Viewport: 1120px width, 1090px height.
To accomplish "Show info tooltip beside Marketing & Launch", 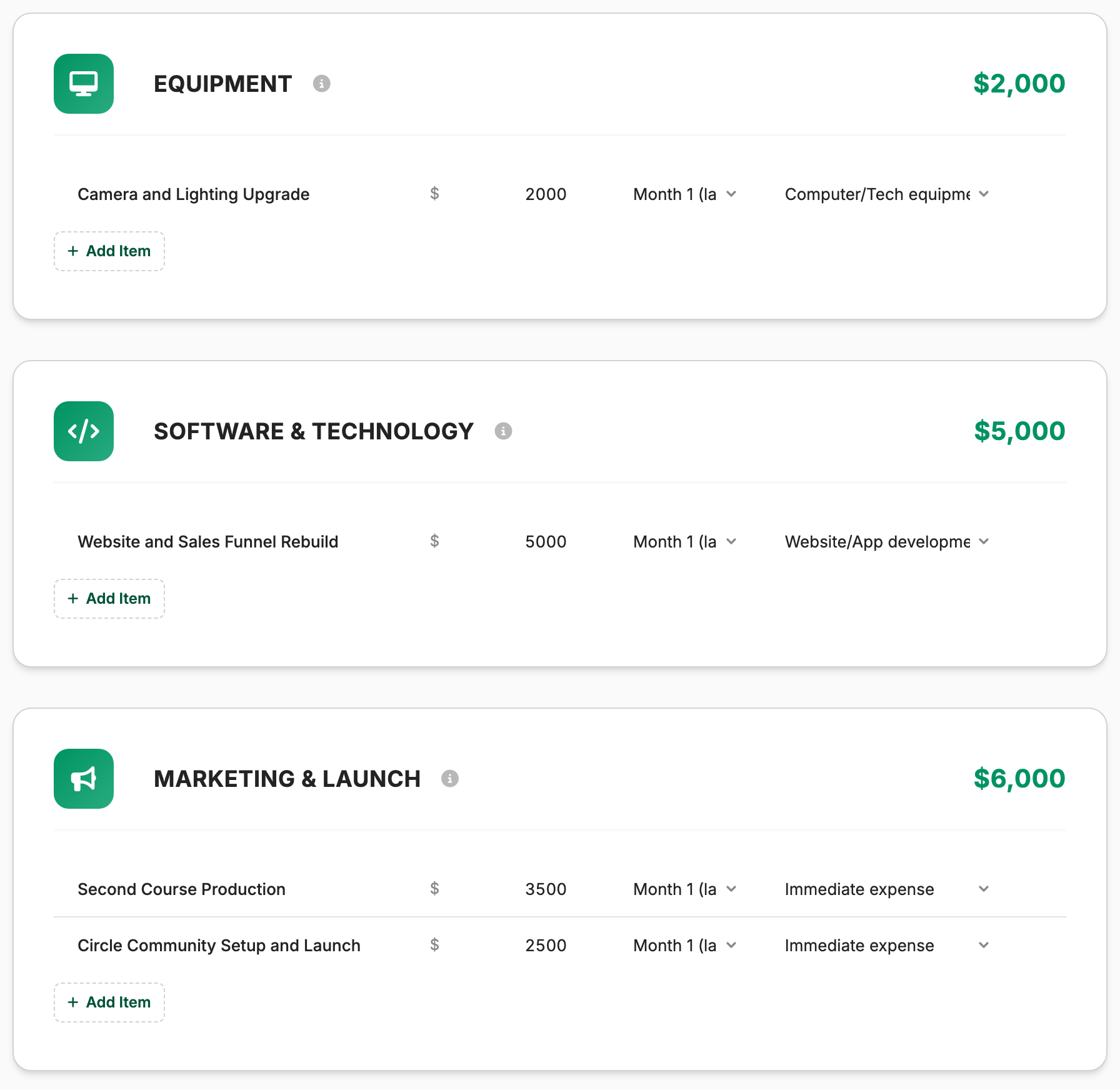I will coord(450,779).
